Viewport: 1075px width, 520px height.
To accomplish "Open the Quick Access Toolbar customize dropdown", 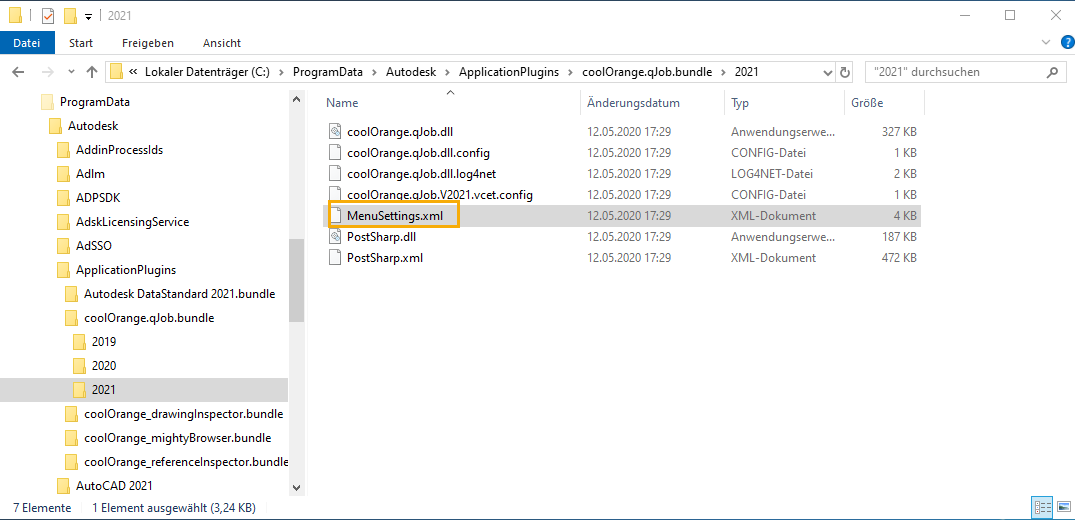I will pos(88,16).
